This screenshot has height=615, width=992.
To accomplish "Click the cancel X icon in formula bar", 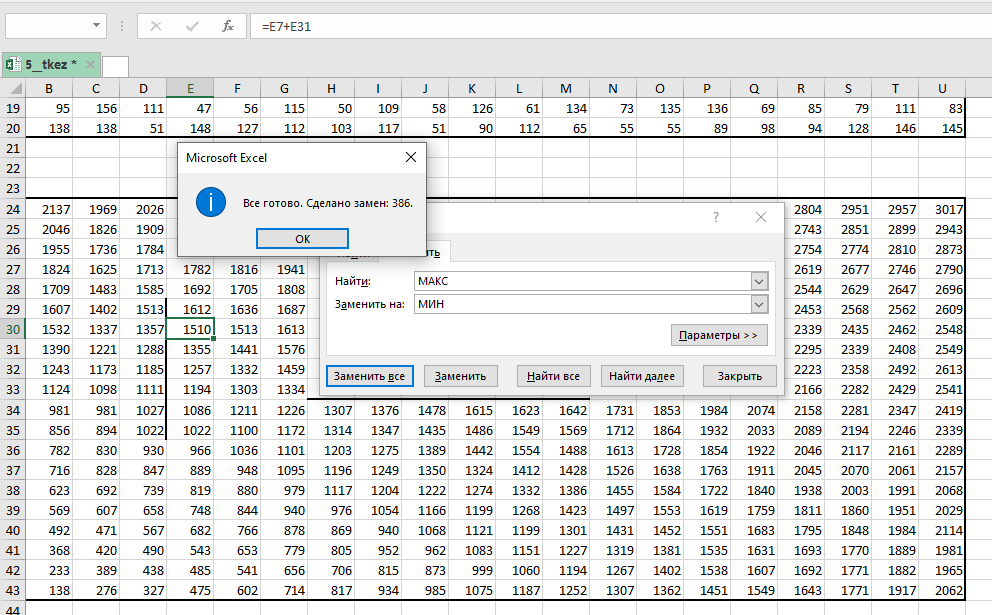I will (155, 26).
